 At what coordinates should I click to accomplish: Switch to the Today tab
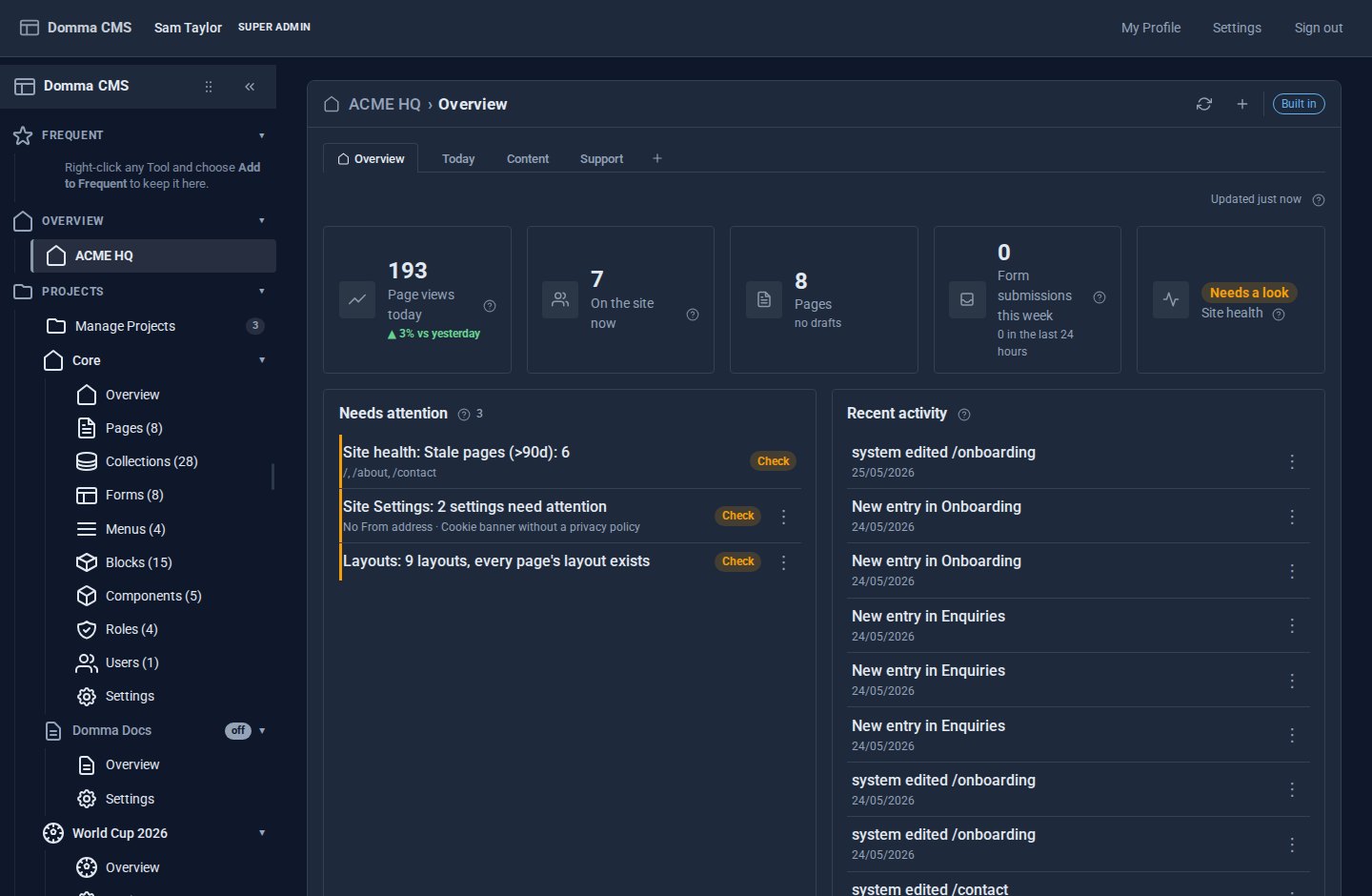[x=458, y=159]
